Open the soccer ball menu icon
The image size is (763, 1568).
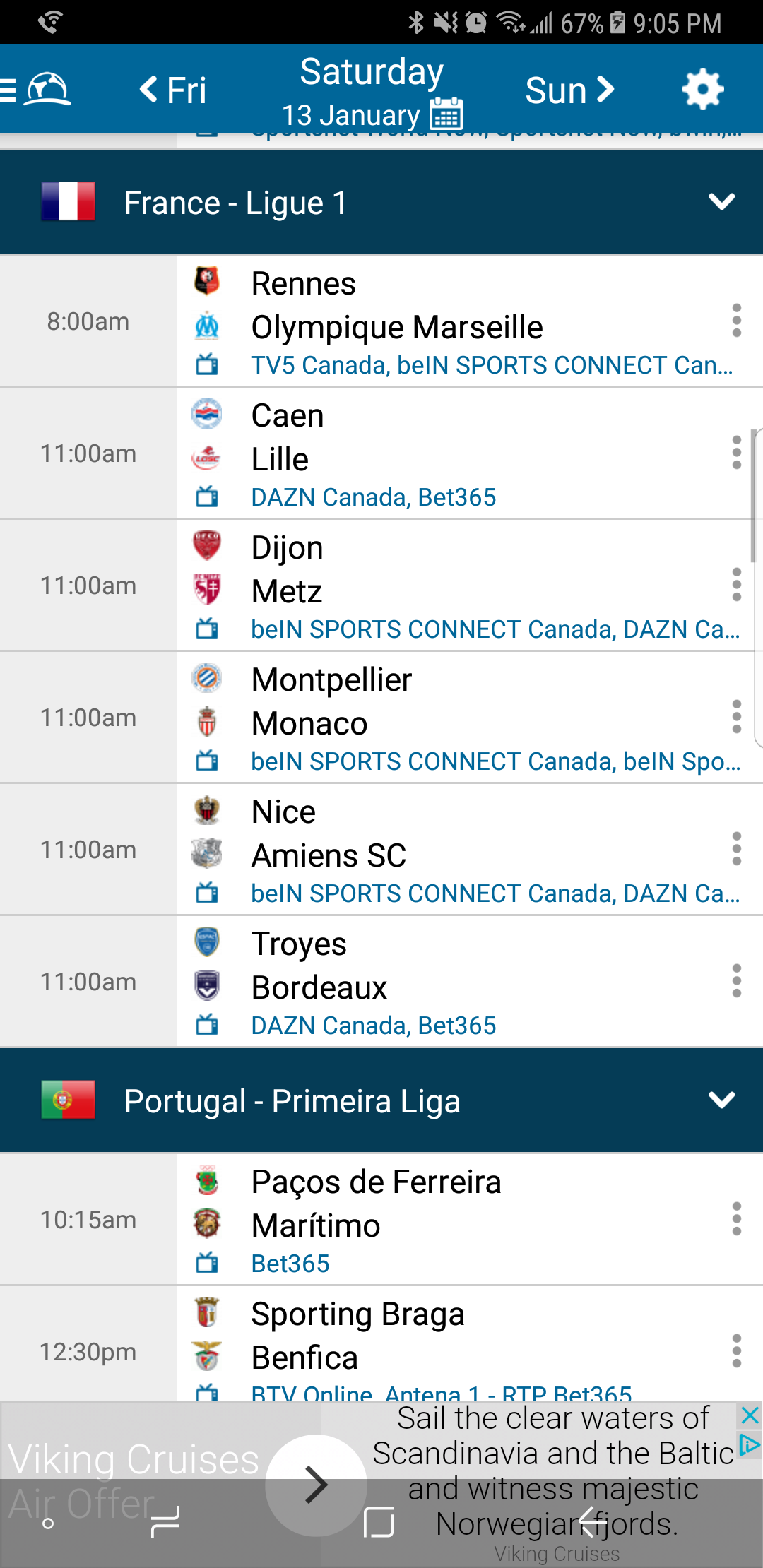[x=47, y=90]
